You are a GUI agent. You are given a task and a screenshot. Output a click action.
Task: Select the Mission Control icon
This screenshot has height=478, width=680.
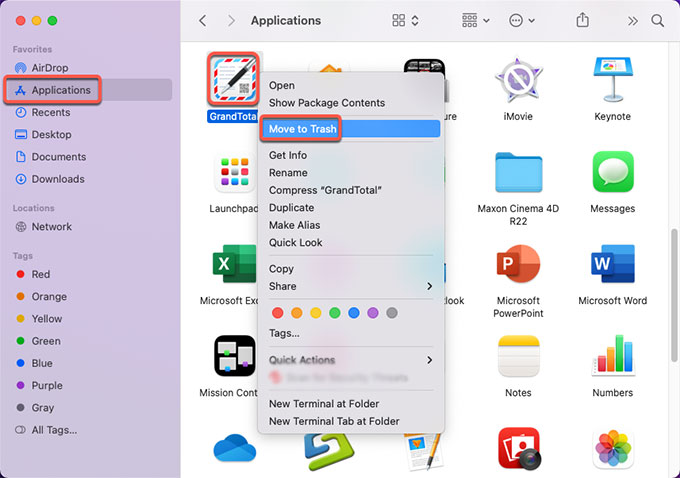click(235, 356)
